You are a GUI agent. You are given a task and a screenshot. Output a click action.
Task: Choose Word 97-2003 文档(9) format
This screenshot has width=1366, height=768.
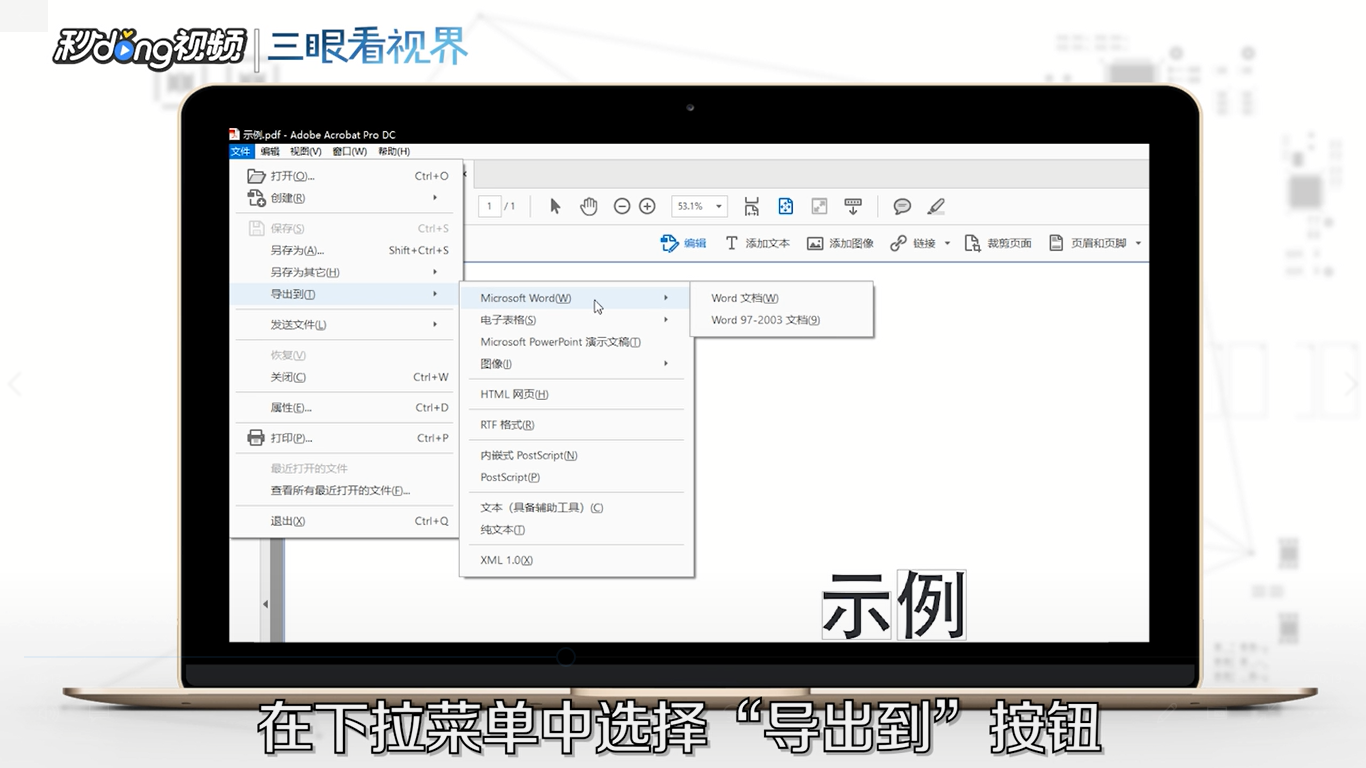point(782,320)
